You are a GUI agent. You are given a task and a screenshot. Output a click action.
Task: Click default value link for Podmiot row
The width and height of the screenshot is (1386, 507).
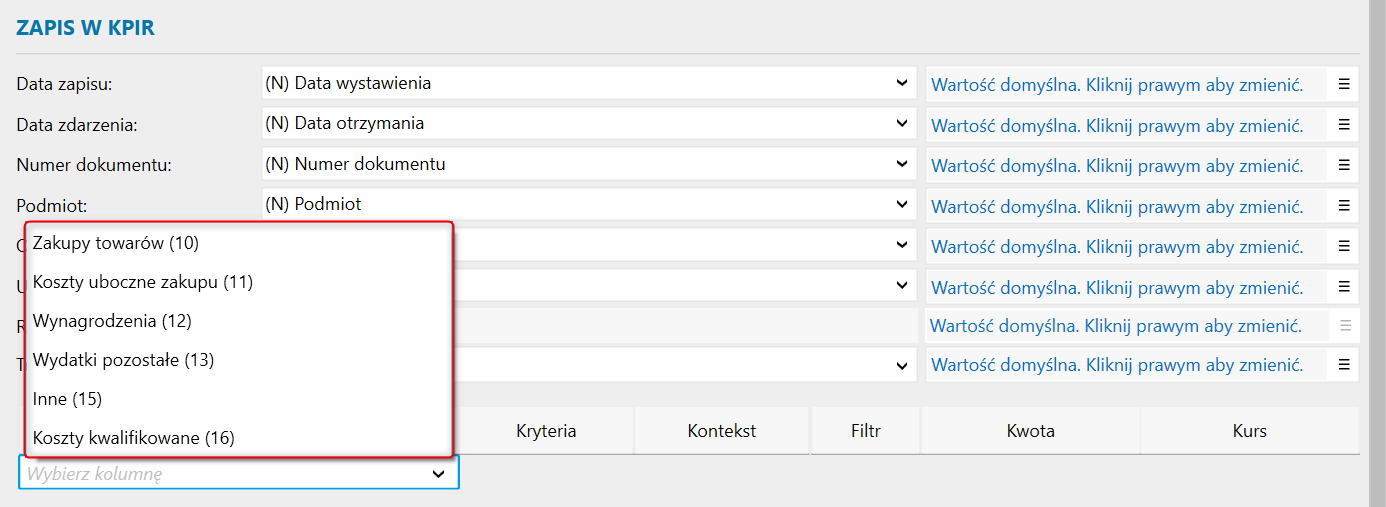pyautogui.click(x=1117, y=207)
